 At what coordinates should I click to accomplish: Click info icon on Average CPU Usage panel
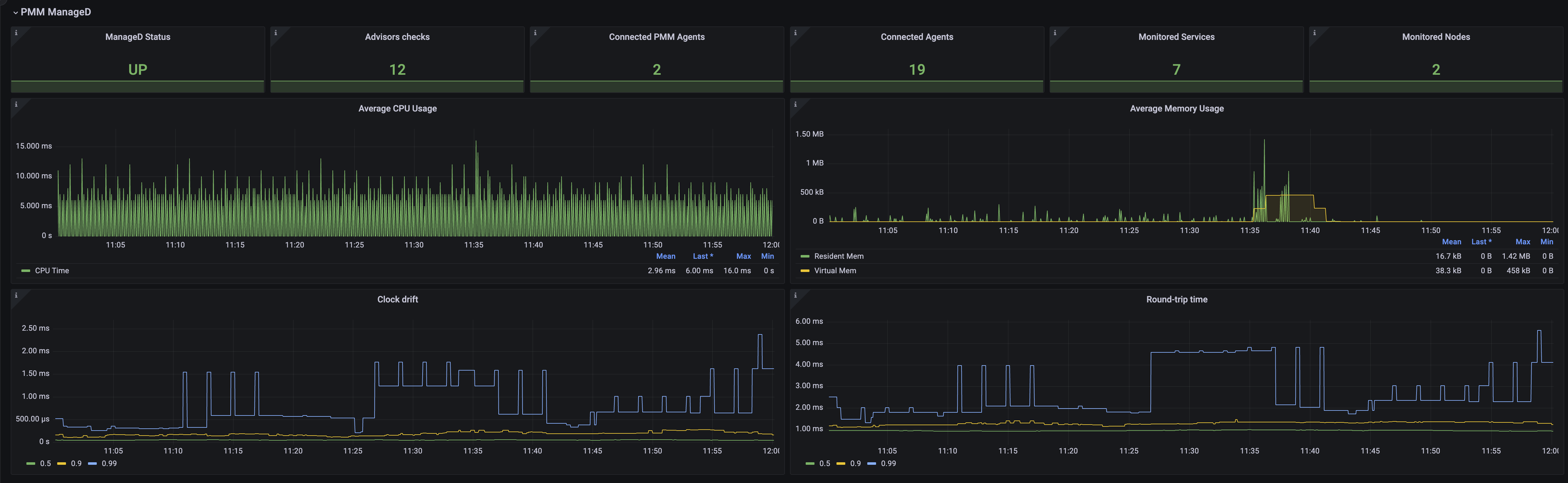16,105
